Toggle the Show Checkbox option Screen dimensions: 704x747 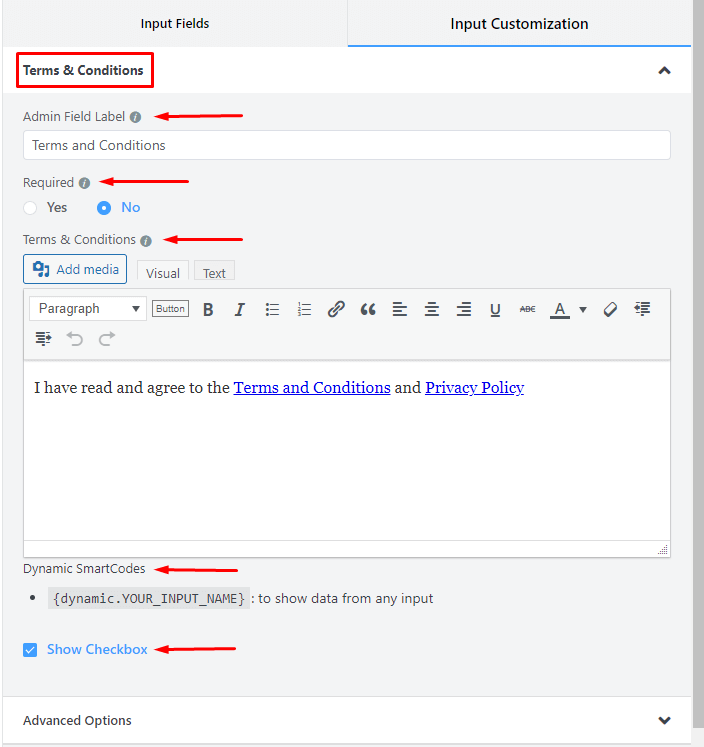(x=30, y=650)
